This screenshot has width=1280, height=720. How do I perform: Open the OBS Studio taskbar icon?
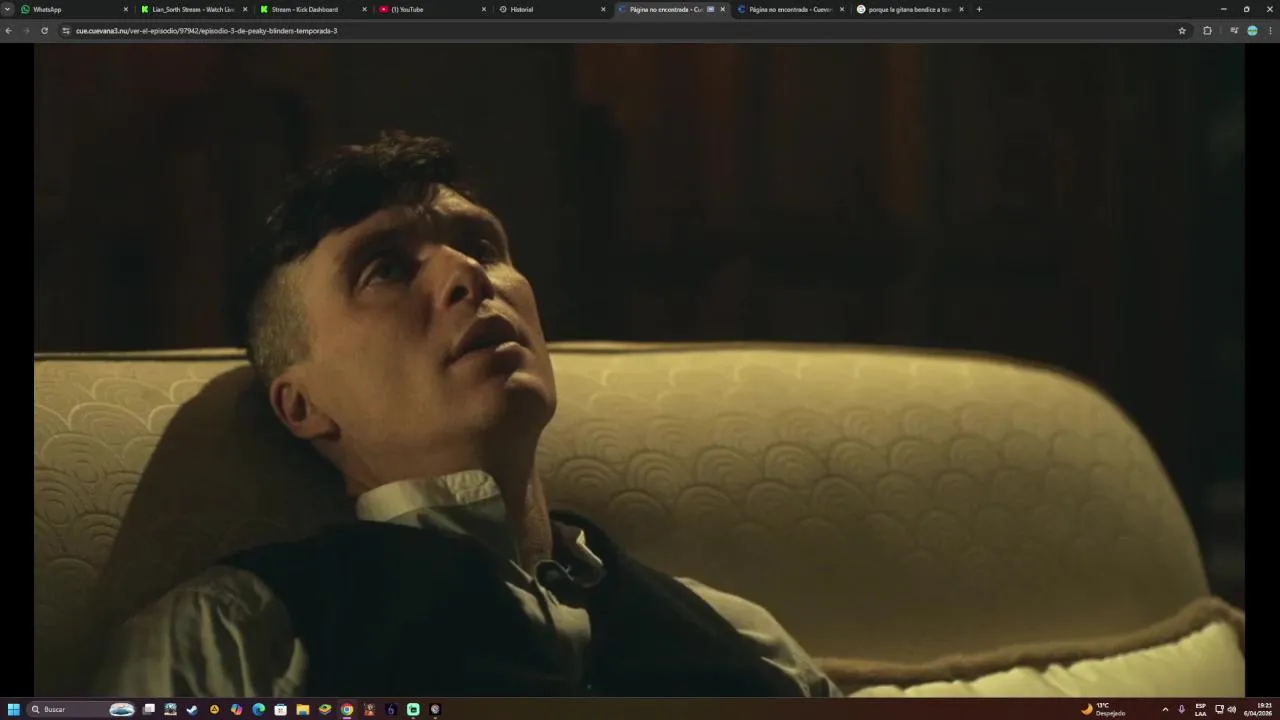pos(435,709)
